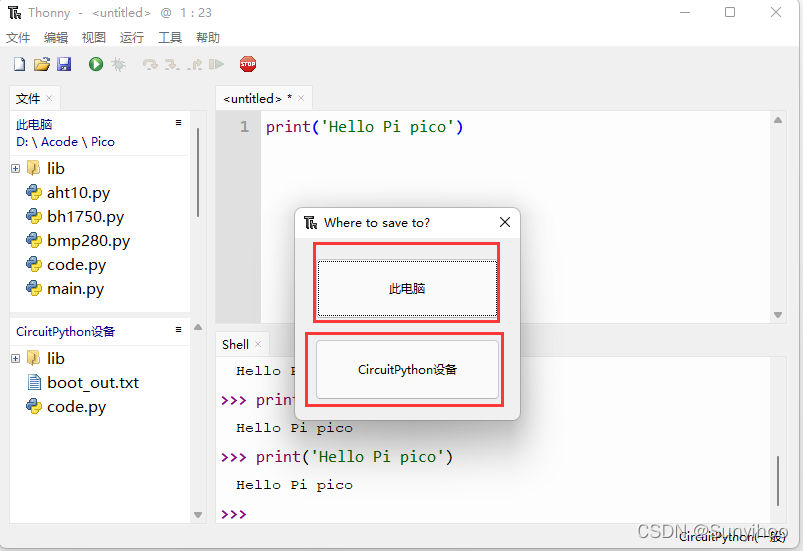The height and width of the screenshot is (551, 803).
Task: Click the editor scrollbar up arrow
Action: tap(778, 120)
